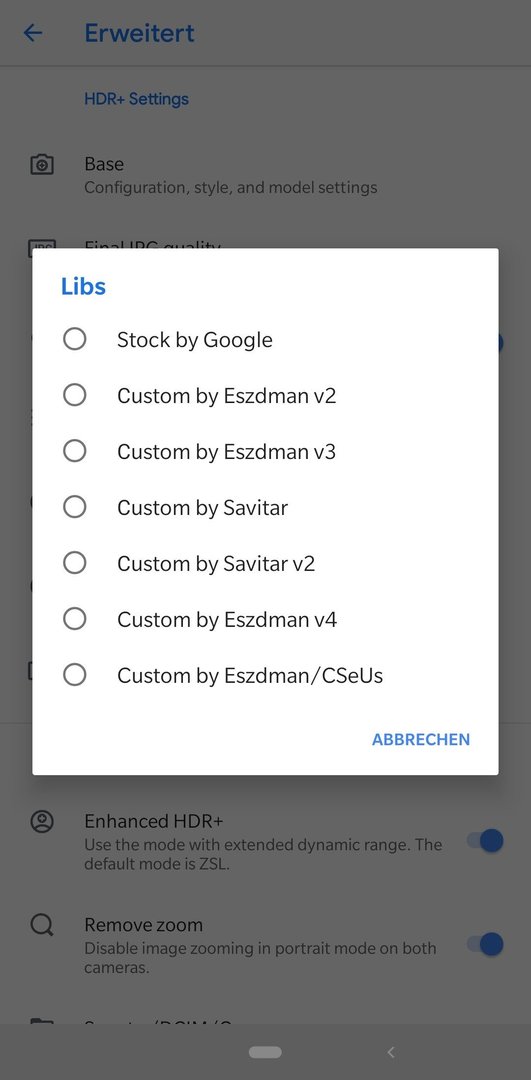Select Custom by Savitar v2 radio
The height and width of the screenshot is (1080, 531).
pyautogui.click(x=74, y=563)
